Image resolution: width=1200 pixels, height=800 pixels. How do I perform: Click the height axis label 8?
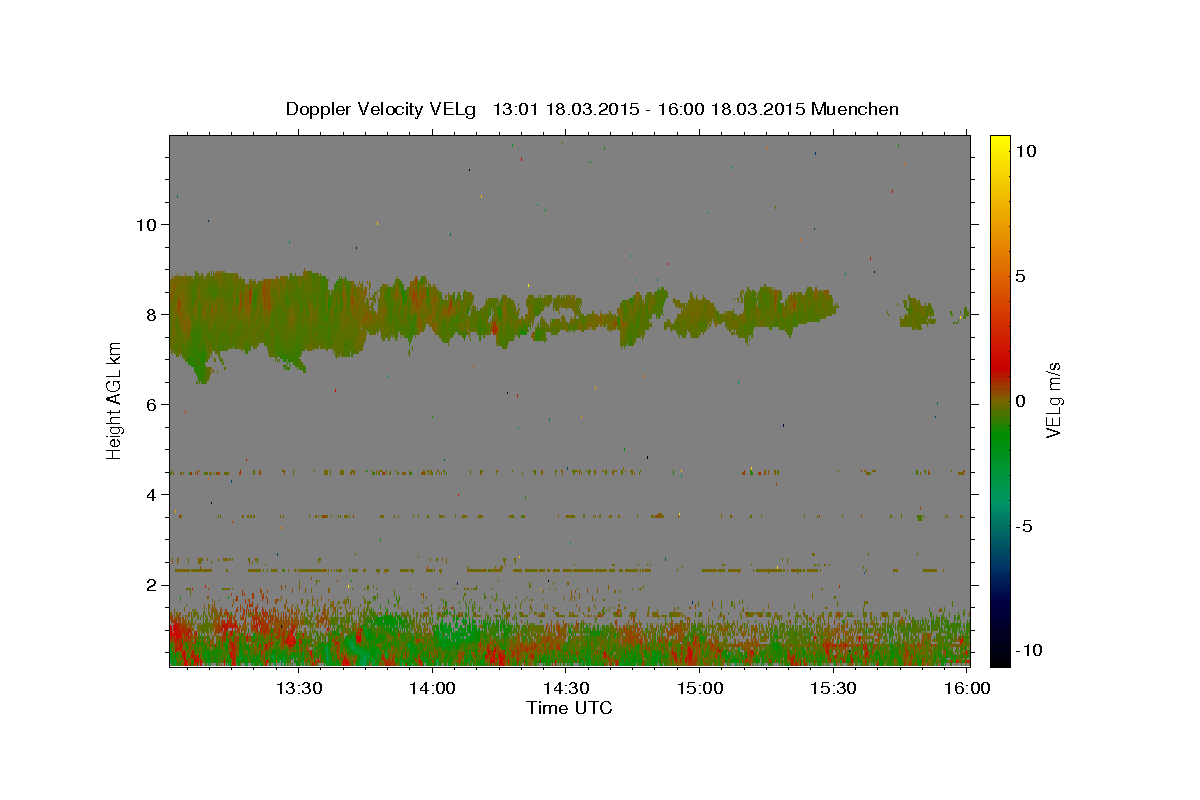click(x=149, y=314)
